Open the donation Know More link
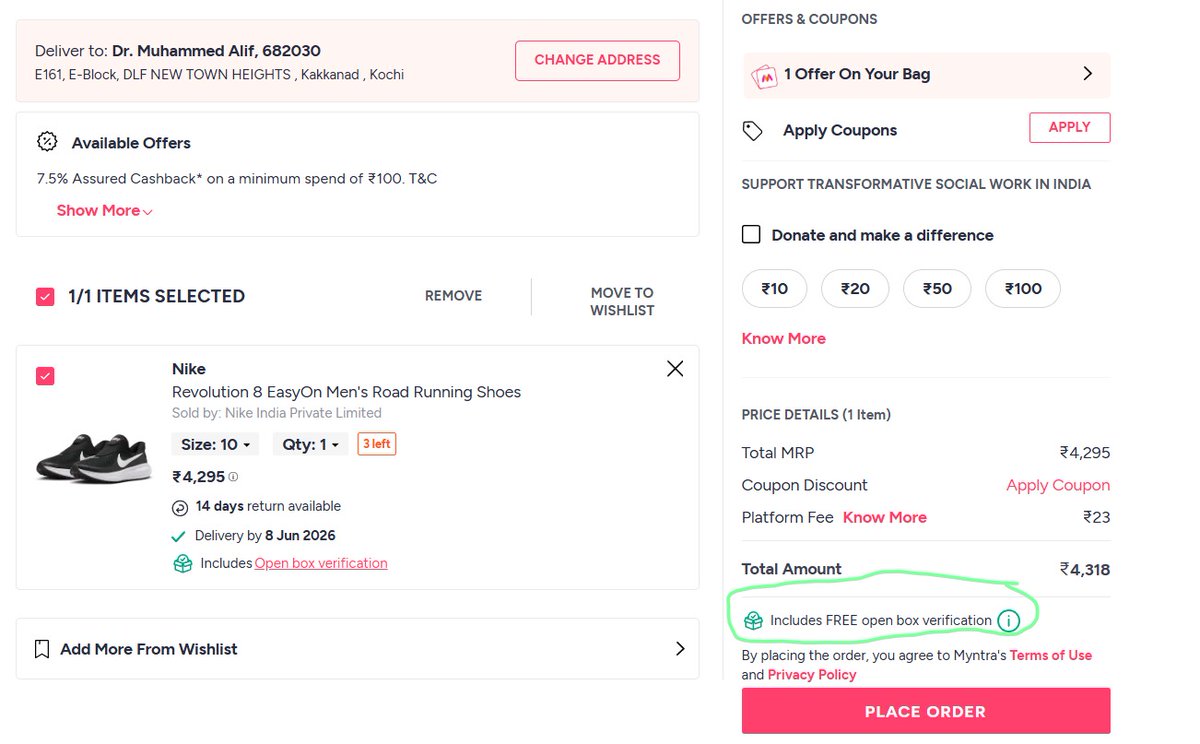Screen dimensions: 1200x744 [x=784, y=339]
